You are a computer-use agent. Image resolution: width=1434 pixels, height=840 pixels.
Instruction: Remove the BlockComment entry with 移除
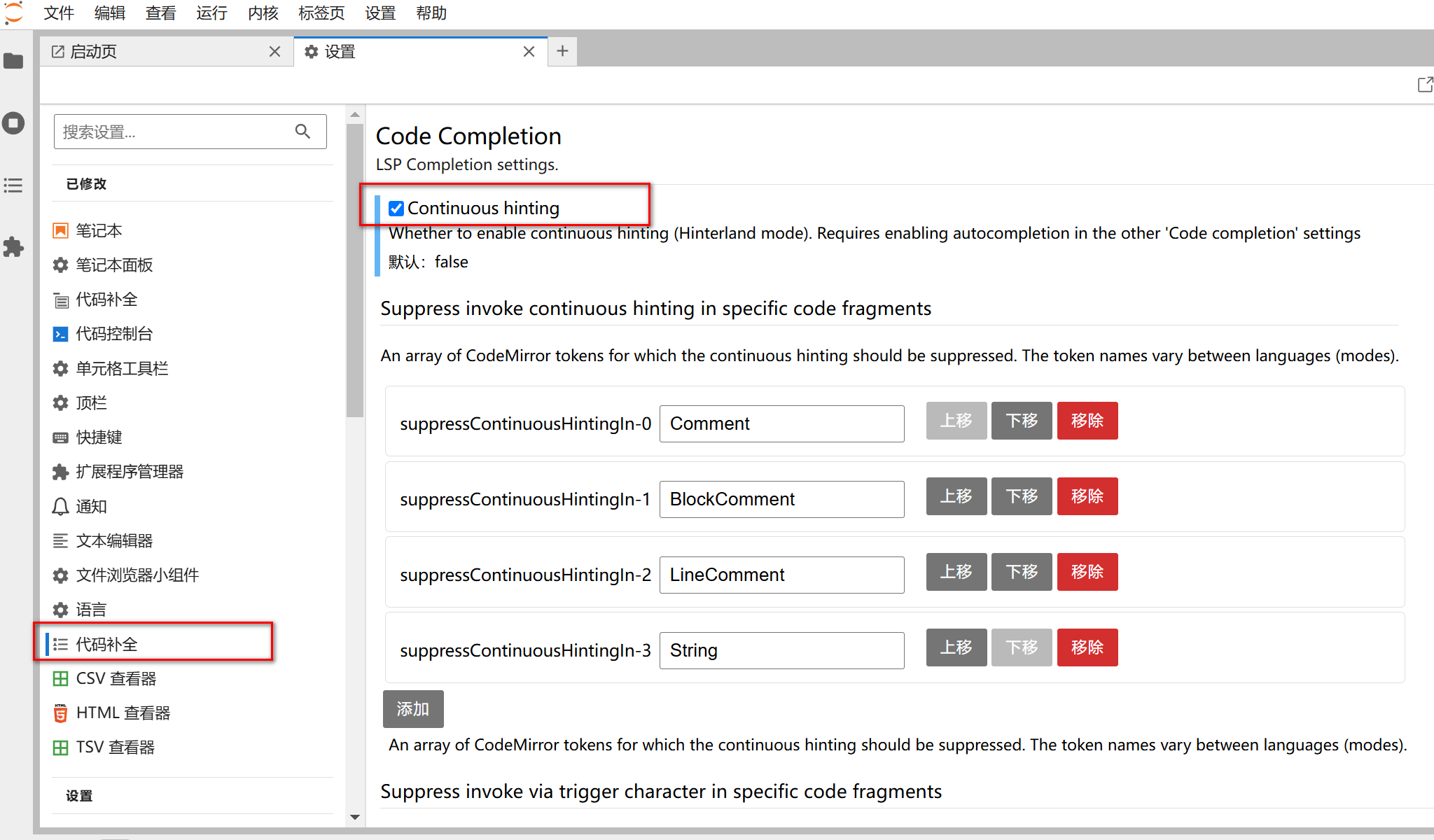point(1087,496)
